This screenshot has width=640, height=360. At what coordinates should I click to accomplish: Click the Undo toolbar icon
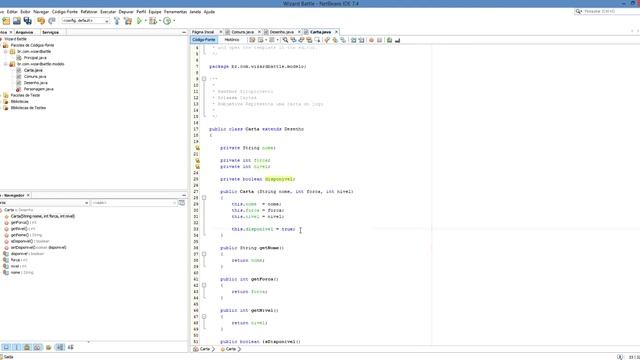click(41, 21)
